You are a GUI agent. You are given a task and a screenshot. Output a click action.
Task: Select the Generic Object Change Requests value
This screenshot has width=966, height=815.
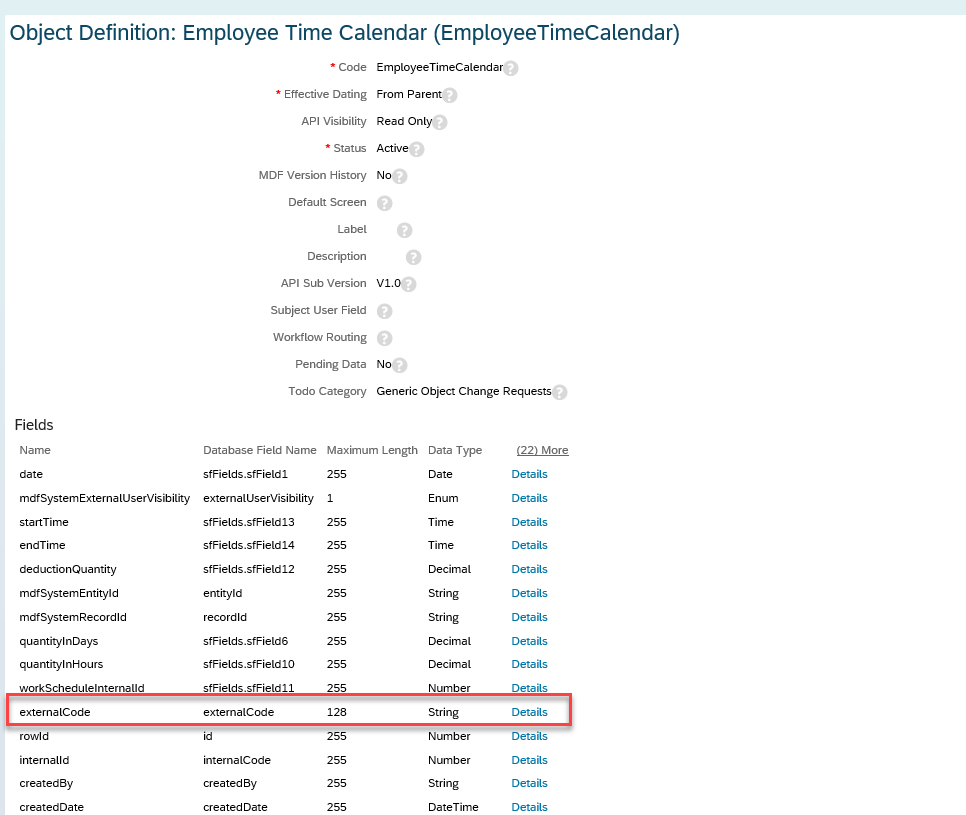[x=464, y=392]
